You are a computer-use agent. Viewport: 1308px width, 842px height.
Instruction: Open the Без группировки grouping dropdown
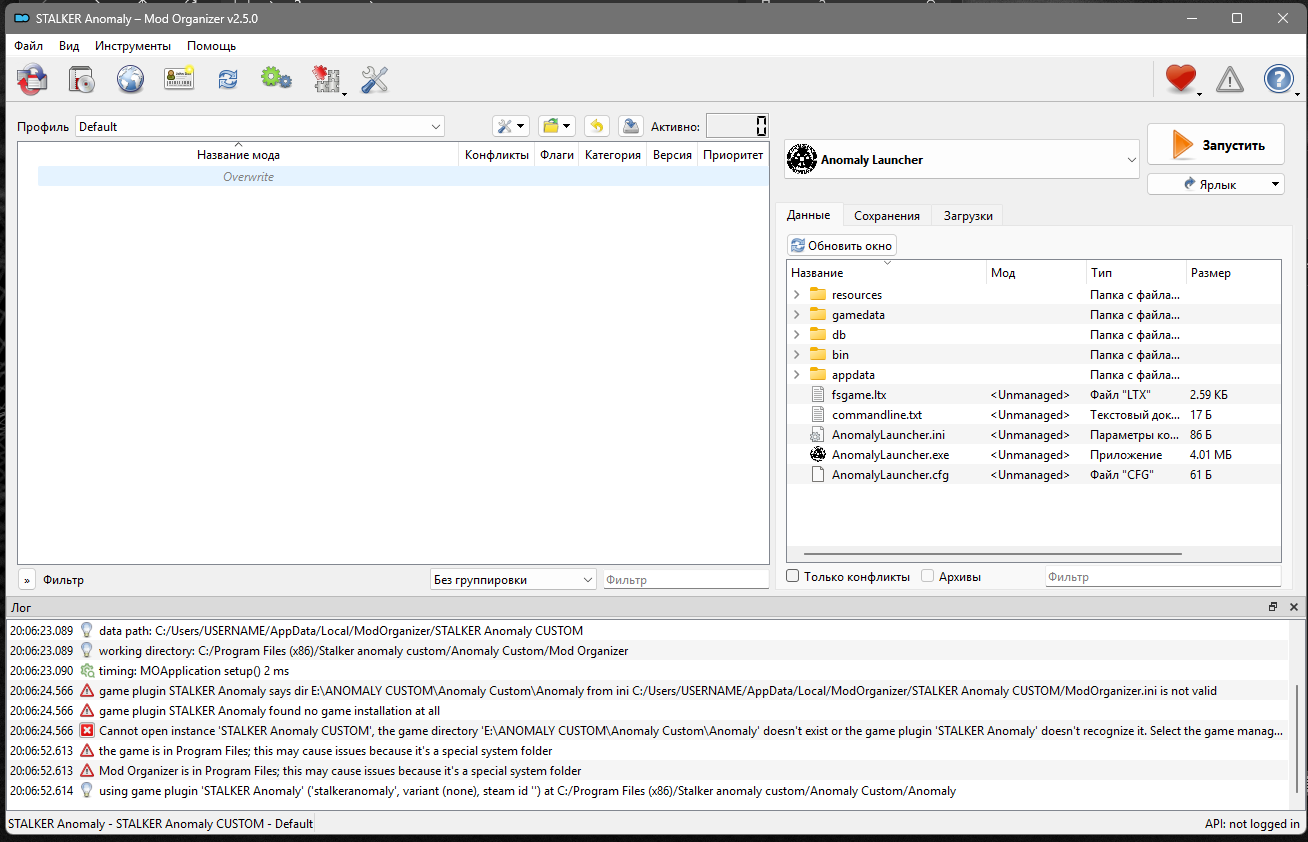(513, 579)
